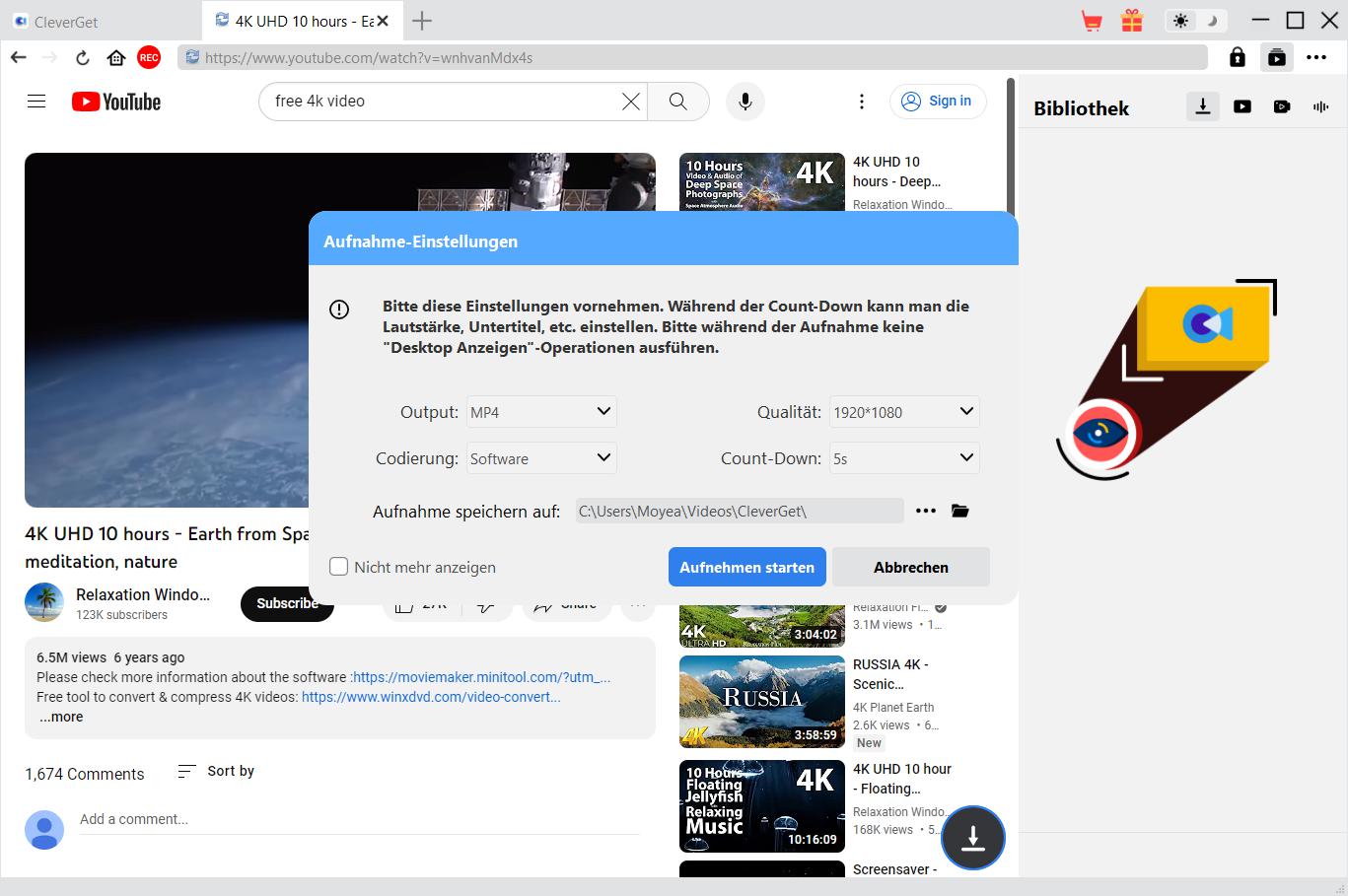
Task: Enable the Nicht mehr anzeigen checkbox
Action: [x=339, y=567]
